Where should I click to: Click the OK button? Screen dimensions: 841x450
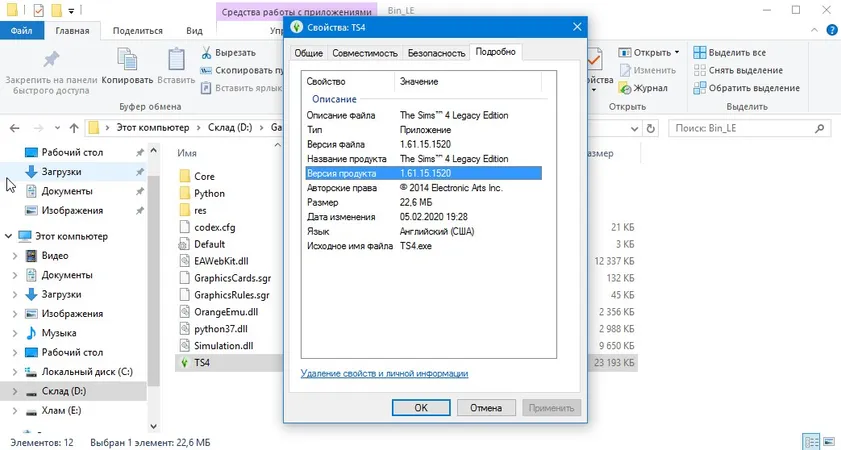[x=421, y=408]
